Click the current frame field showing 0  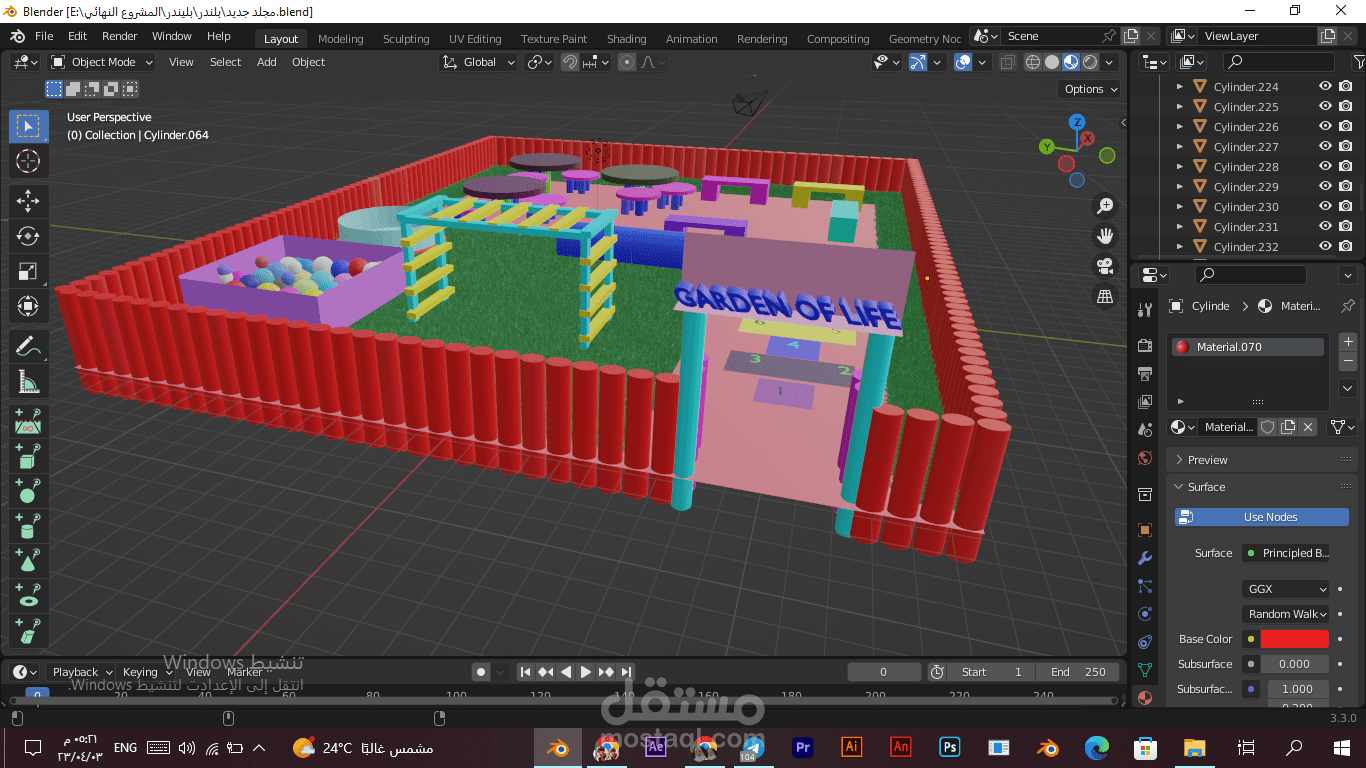click(884, 672)
